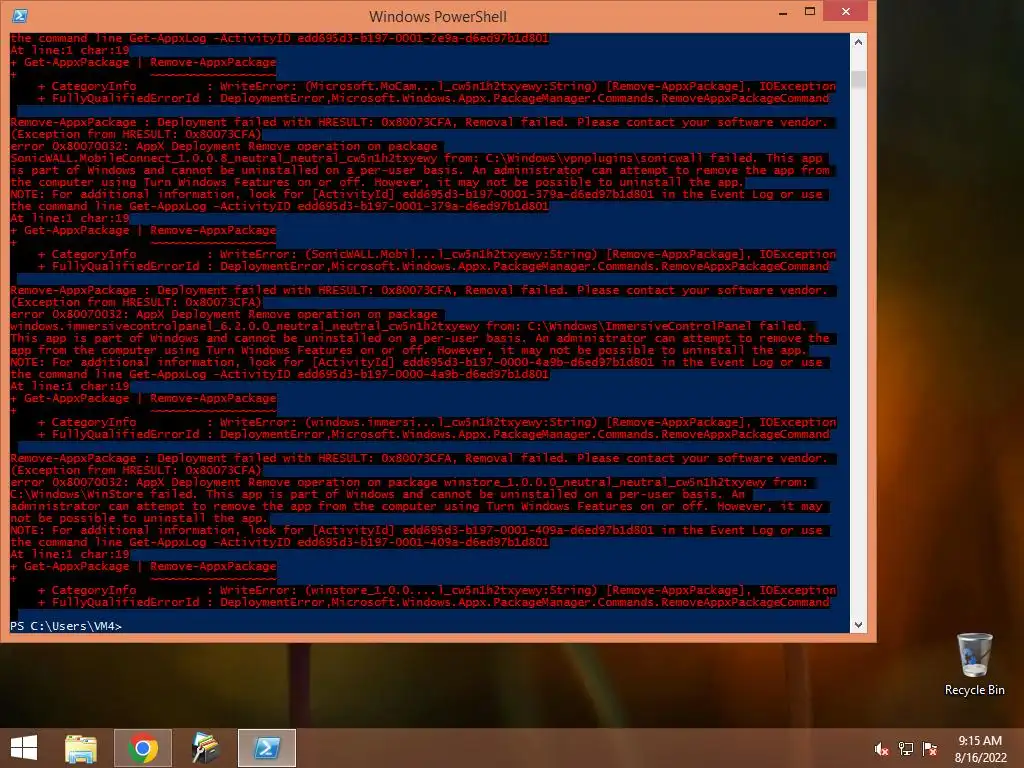The height and width of the screenshot is (768, 1024).
Task: Click the PS C:\Users\VM4> prompt line
Action: [x=66, y=626]
